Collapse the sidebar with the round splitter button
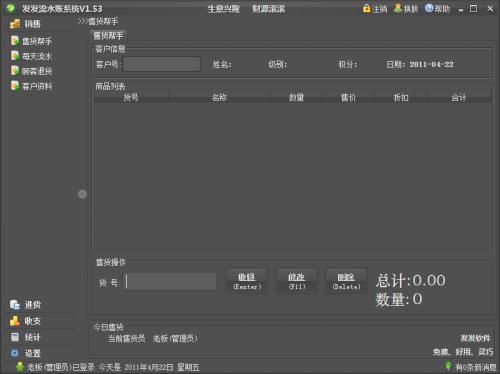The image size is (500, 374). point(82,194)
